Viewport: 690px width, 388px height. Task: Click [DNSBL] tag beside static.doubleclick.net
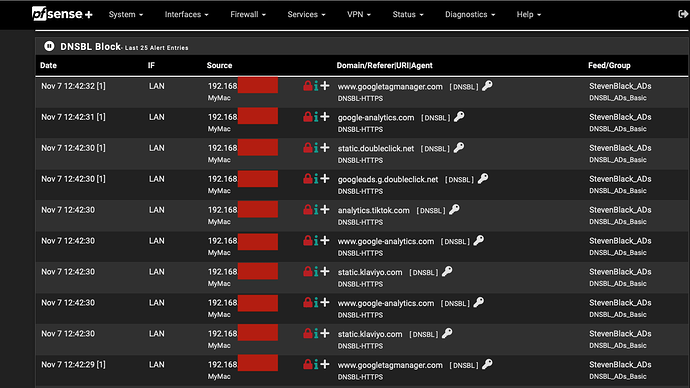click(435, 149)
